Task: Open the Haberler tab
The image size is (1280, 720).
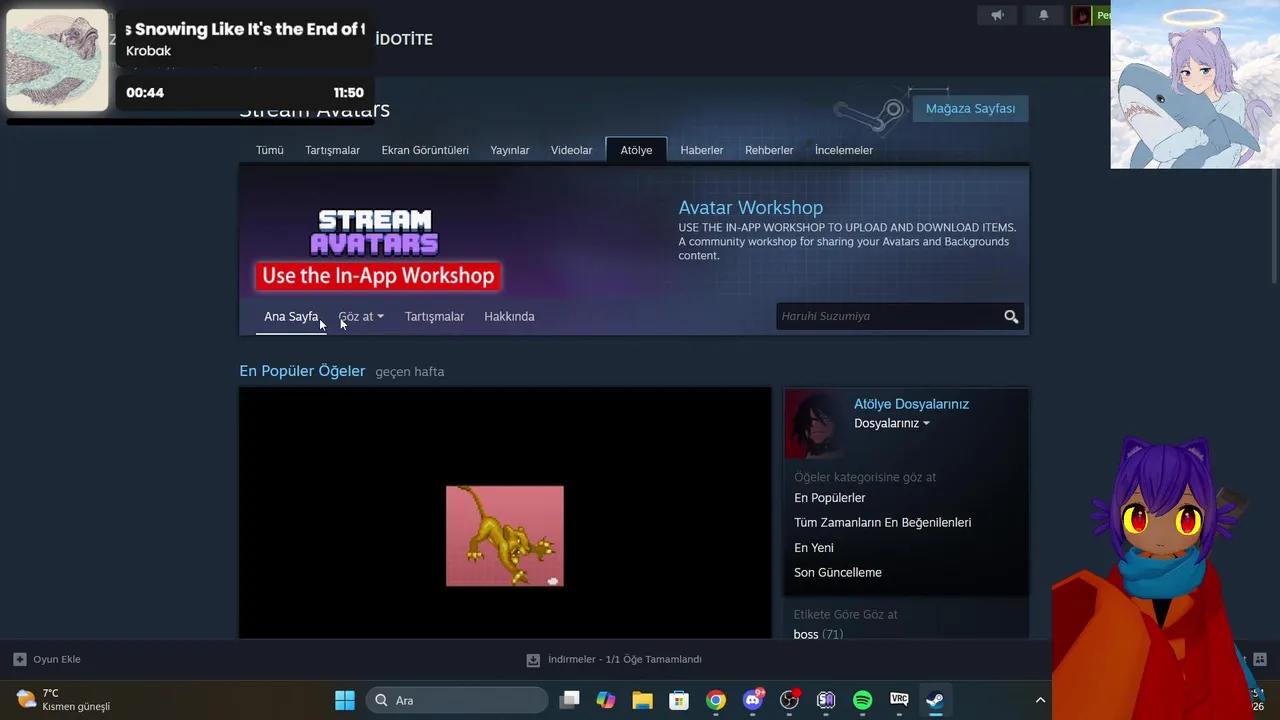Action: tap(702, 150)
